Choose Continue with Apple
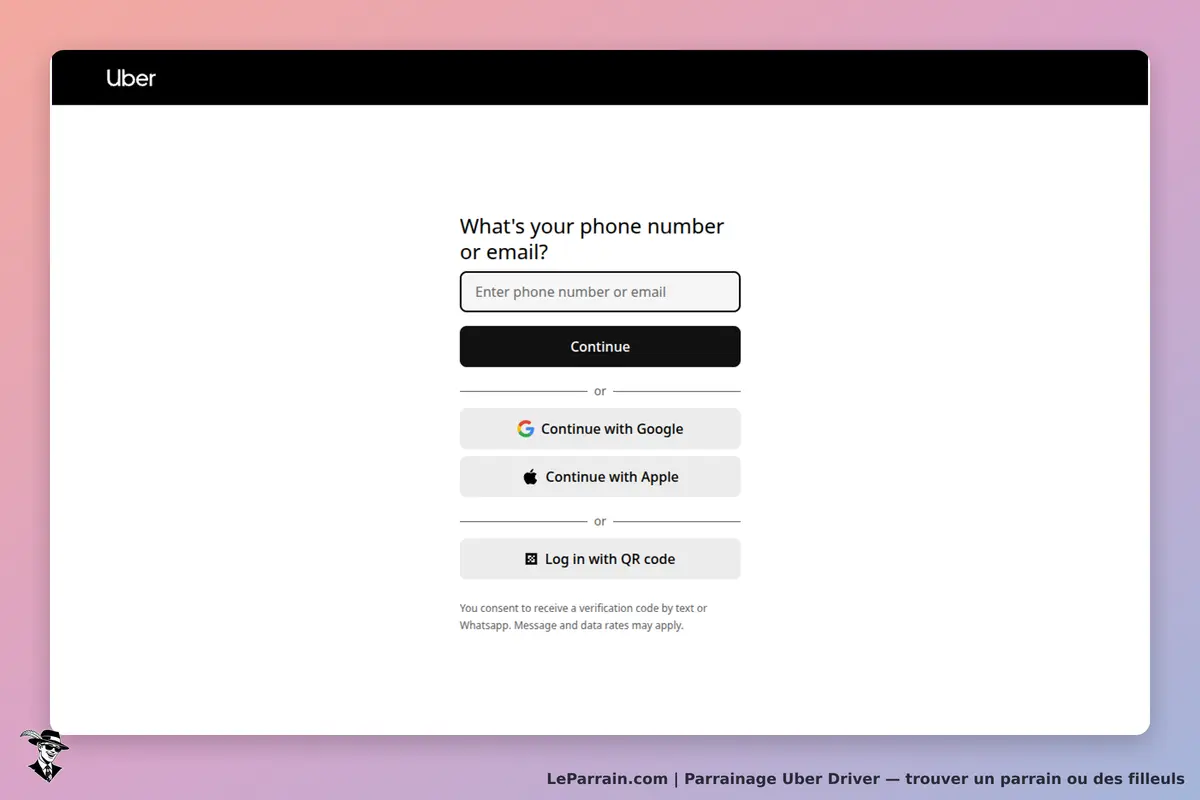This screenshot has height=800, width=1200. (x=600, y=477)
